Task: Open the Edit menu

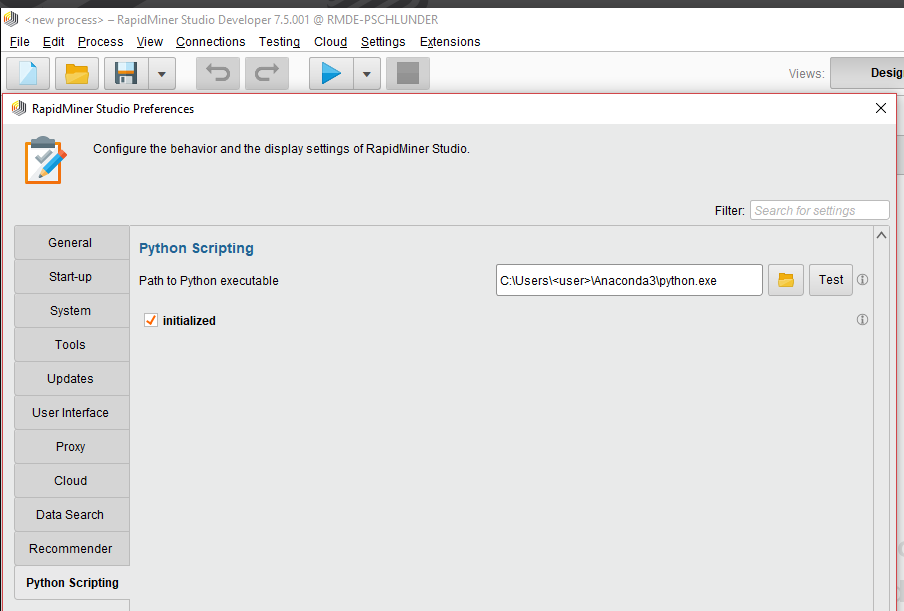Action: pos(53,42)
